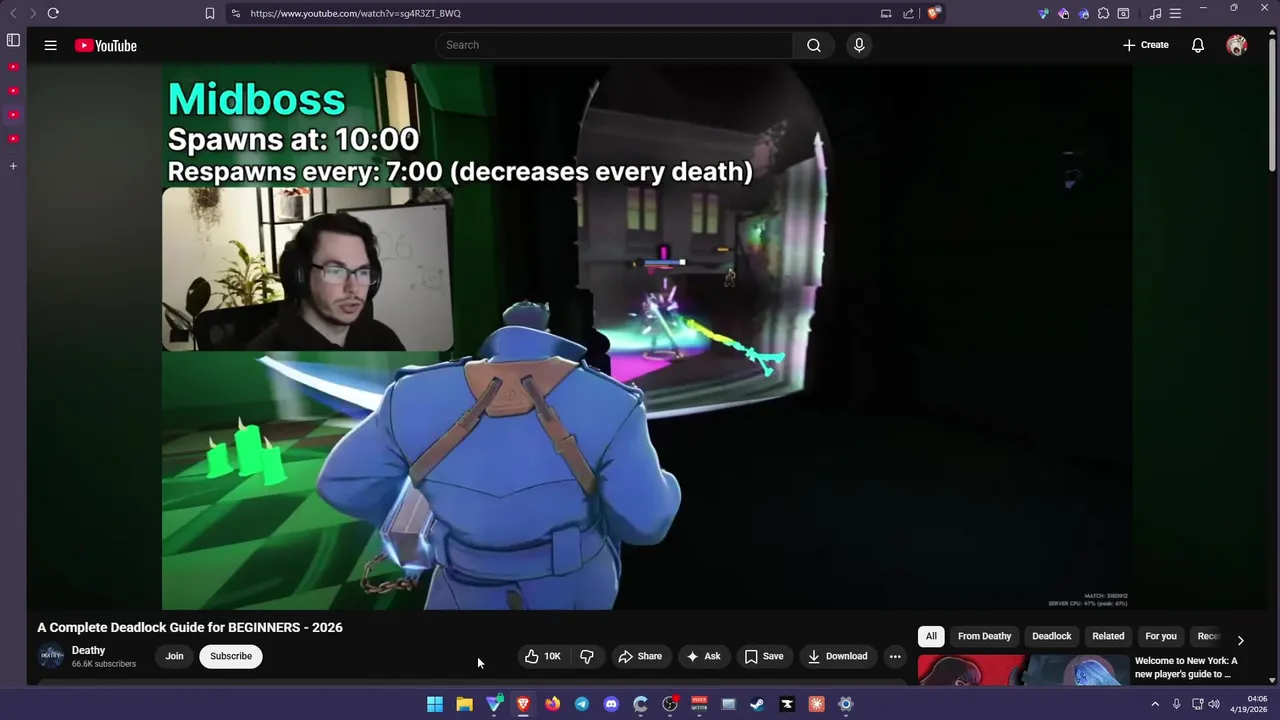The width and height of the screenshot is (1280, 720).
Task: Open Voicemeeter from the taskbar
Action: pyautogui.click(x=699, y=704)
